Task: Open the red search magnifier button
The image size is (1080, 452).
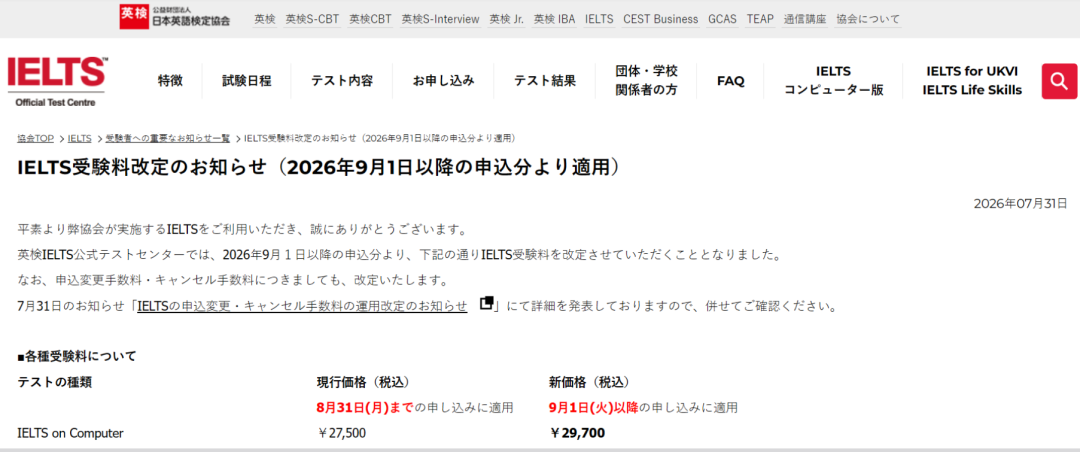Action: 1059,81
